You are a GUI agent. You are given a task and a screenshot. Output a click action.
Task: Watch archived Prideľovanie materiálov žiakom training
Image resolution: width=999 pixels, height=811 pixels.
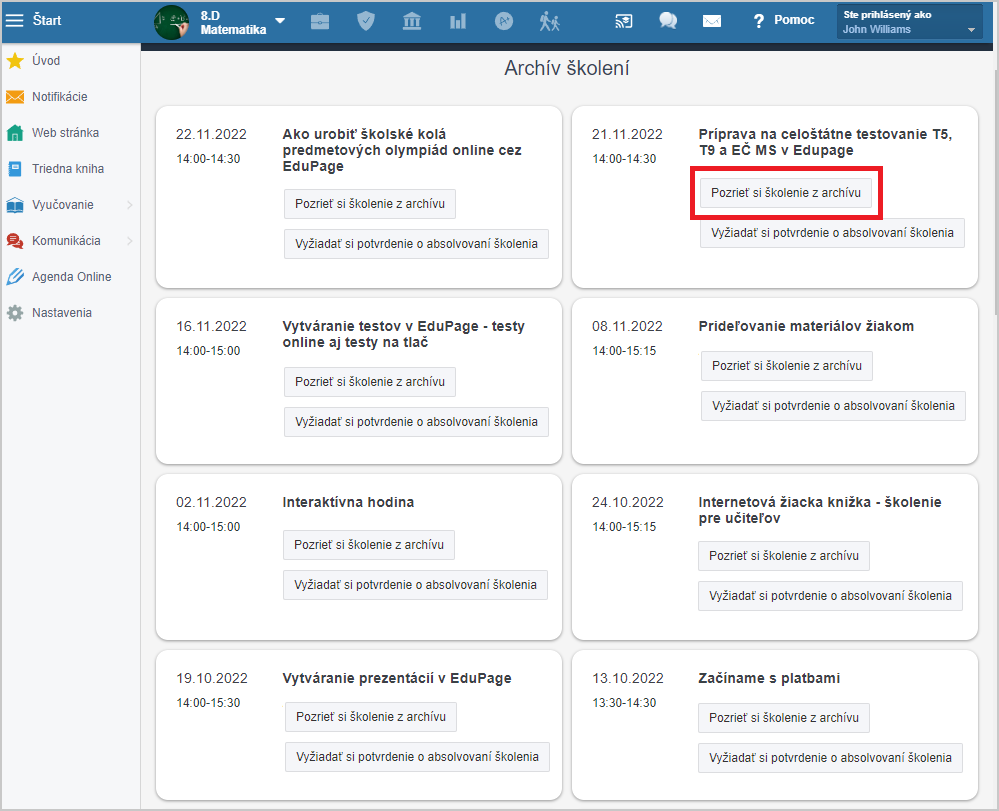point(787,366)
